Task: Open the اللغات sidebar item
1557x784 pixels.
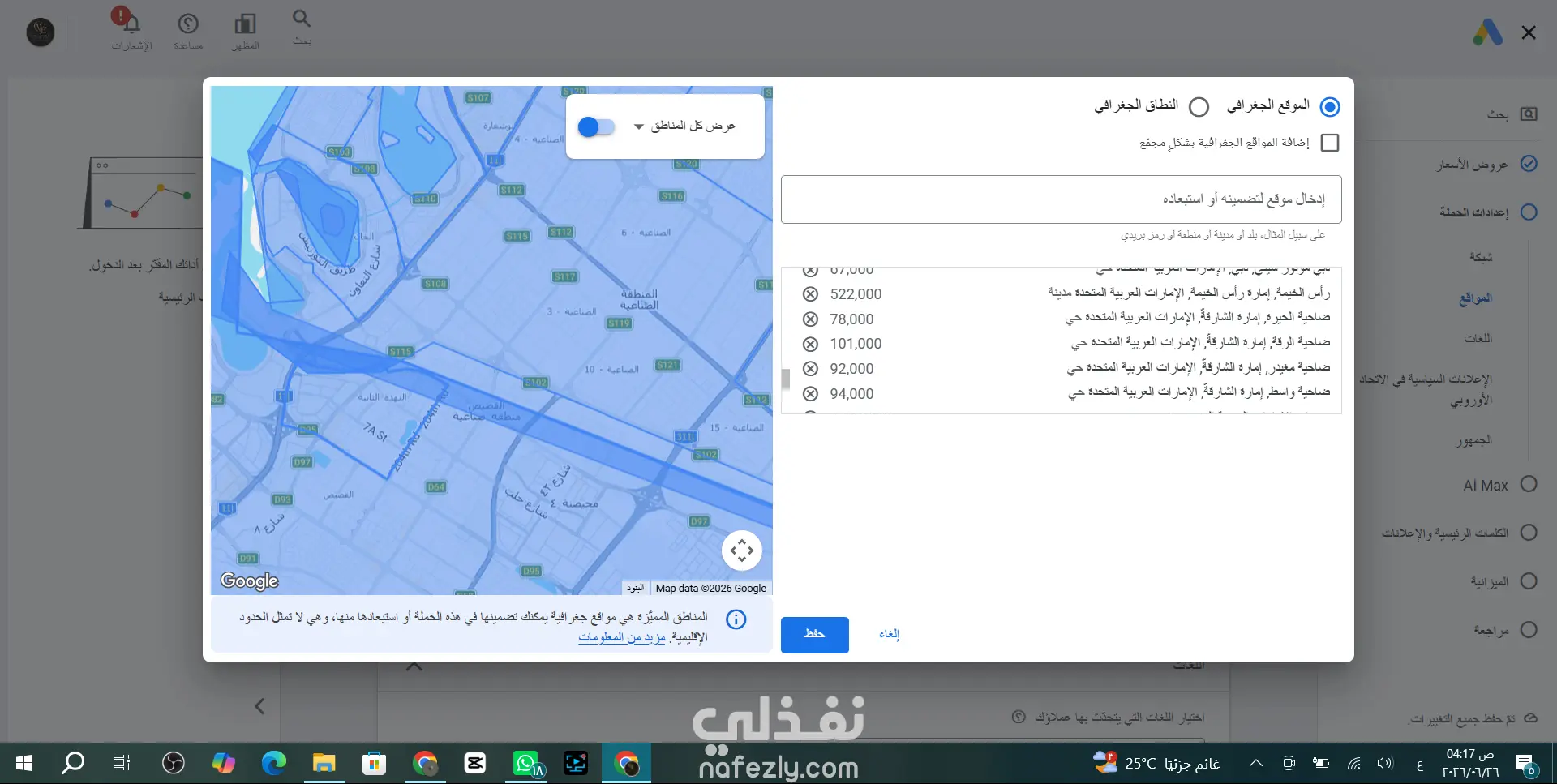Action: pyautogui.click(x=1478, y=338)
